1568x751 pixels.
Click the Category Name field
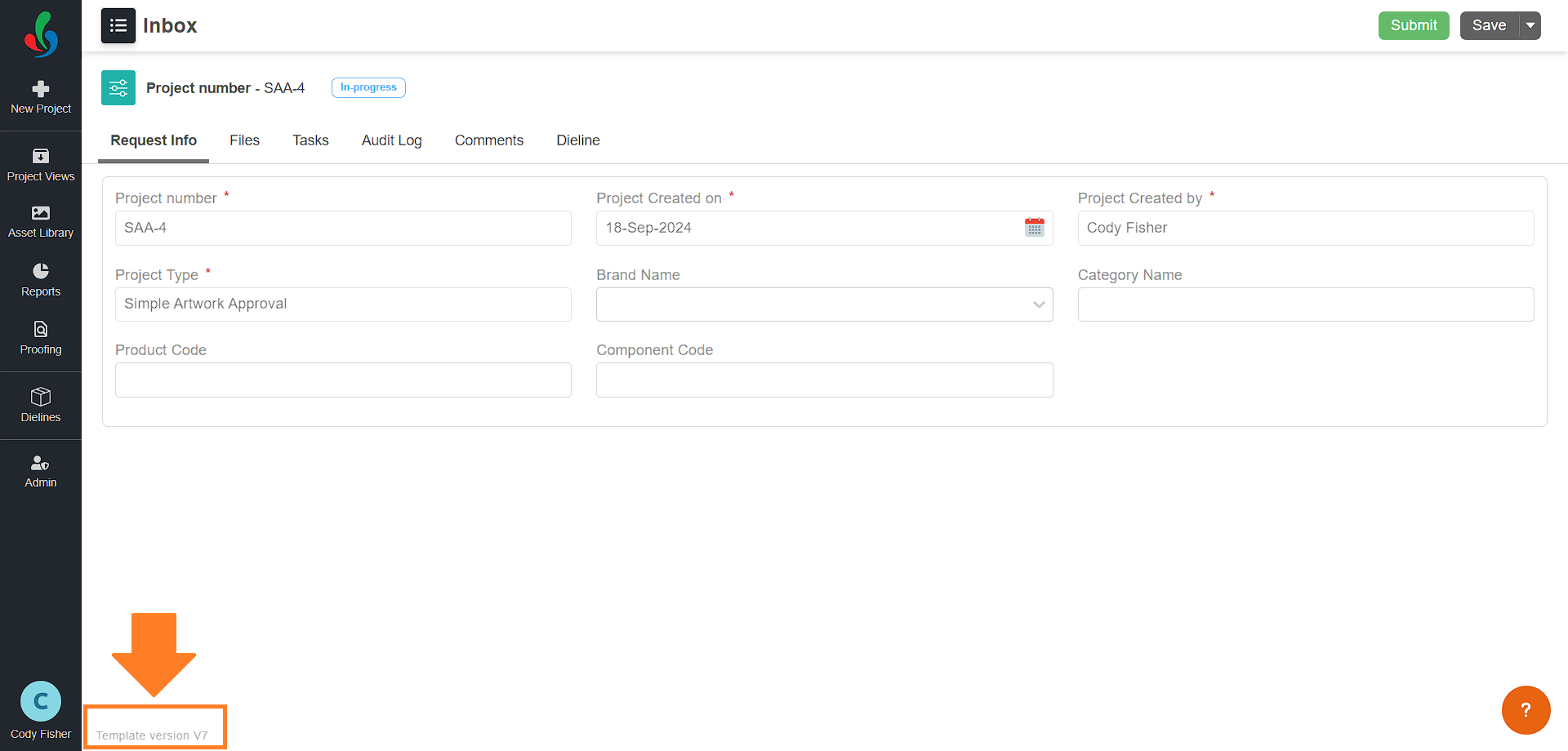click(x=1306, y=304)
